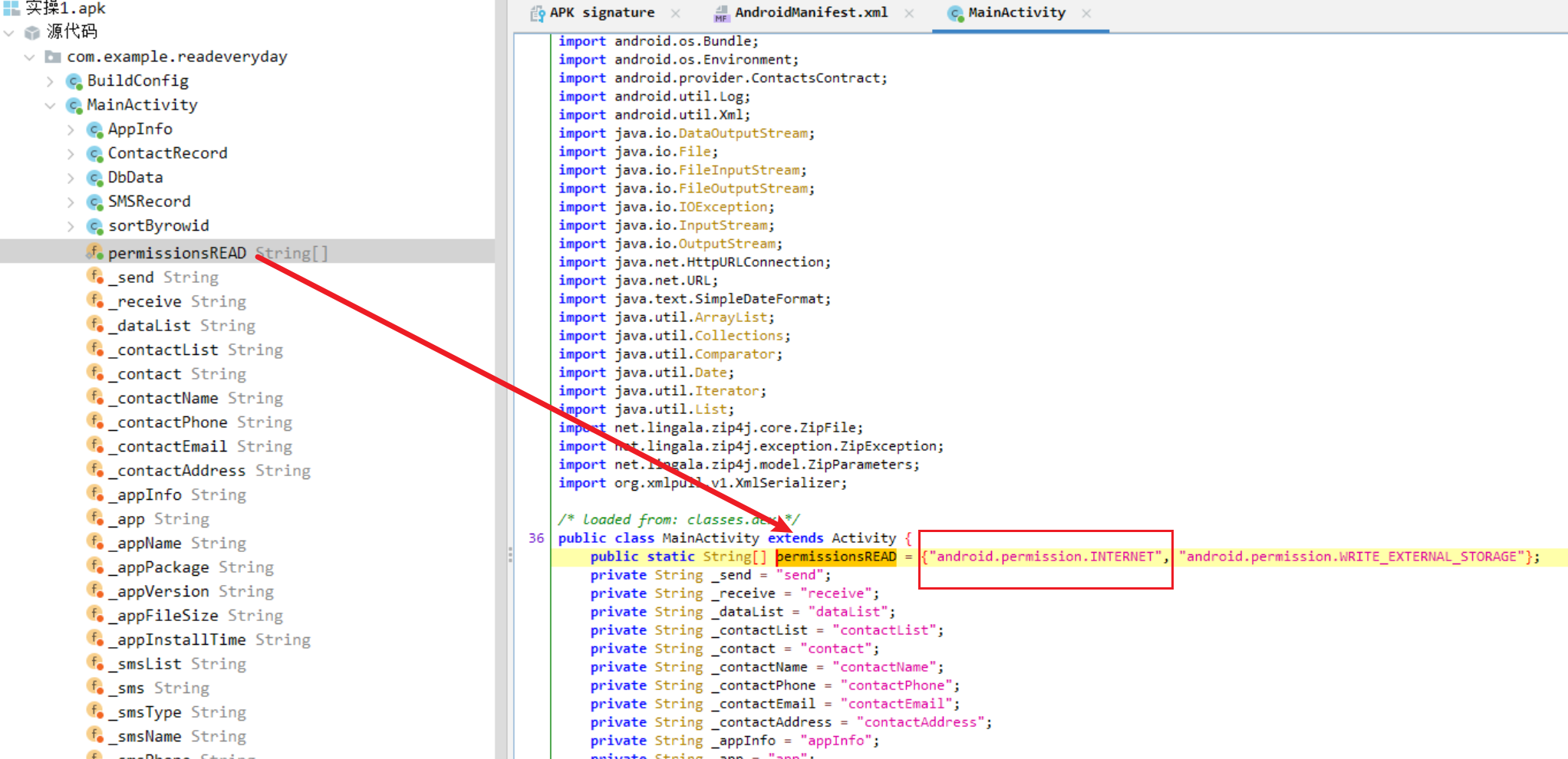
Task: Collapse the com.example.readeveryday package node
Action: click(29, 57)
